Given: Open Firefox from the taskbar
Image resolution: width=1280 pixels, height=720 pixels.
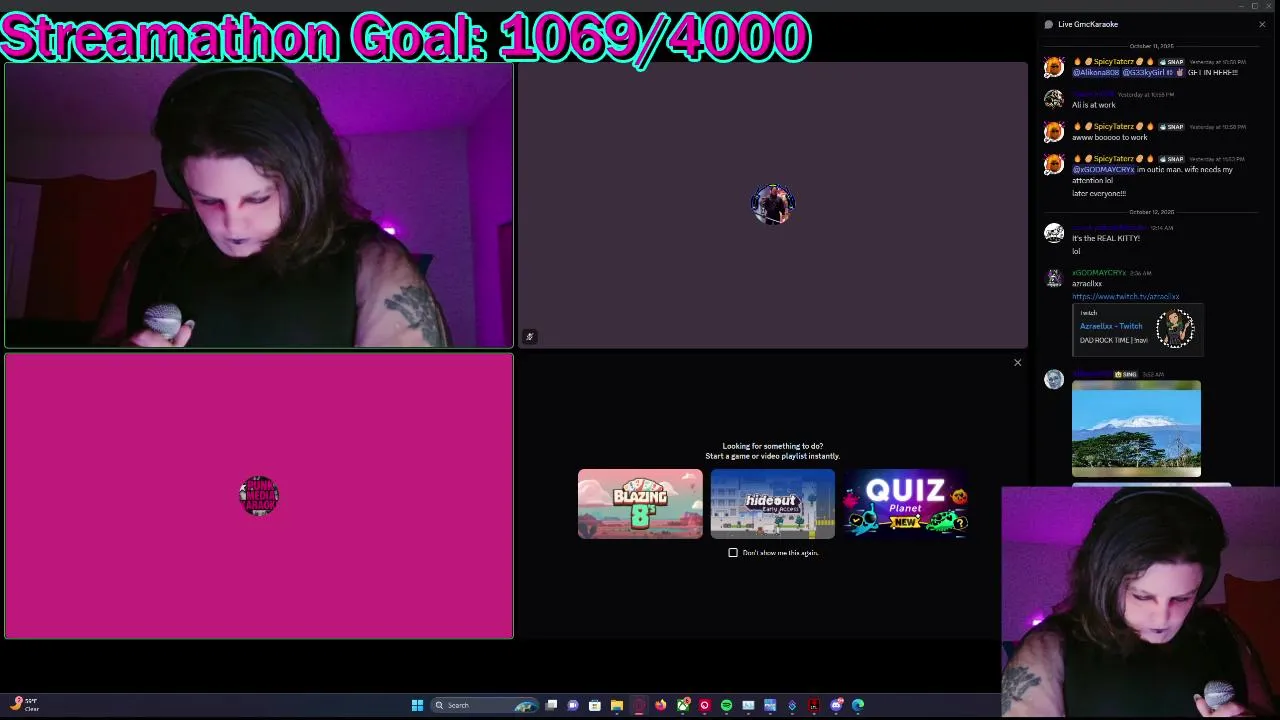Looking at the screenshot, I should tap(661, 705).
